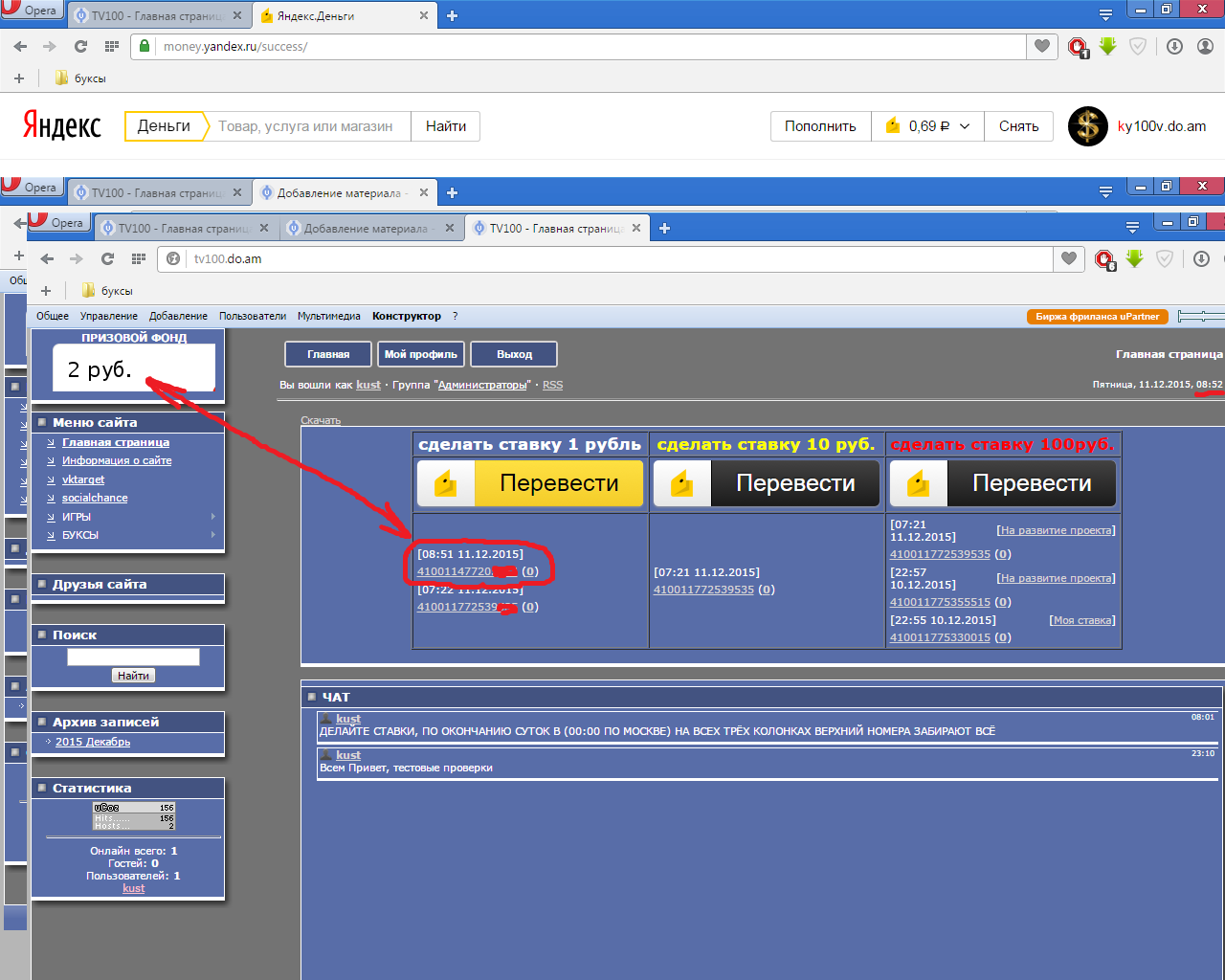Viewport: 1225px width, 980px height.
Task: Collapse the Меню сайта block
Action: pyautogui.click(x=42, y=422)
